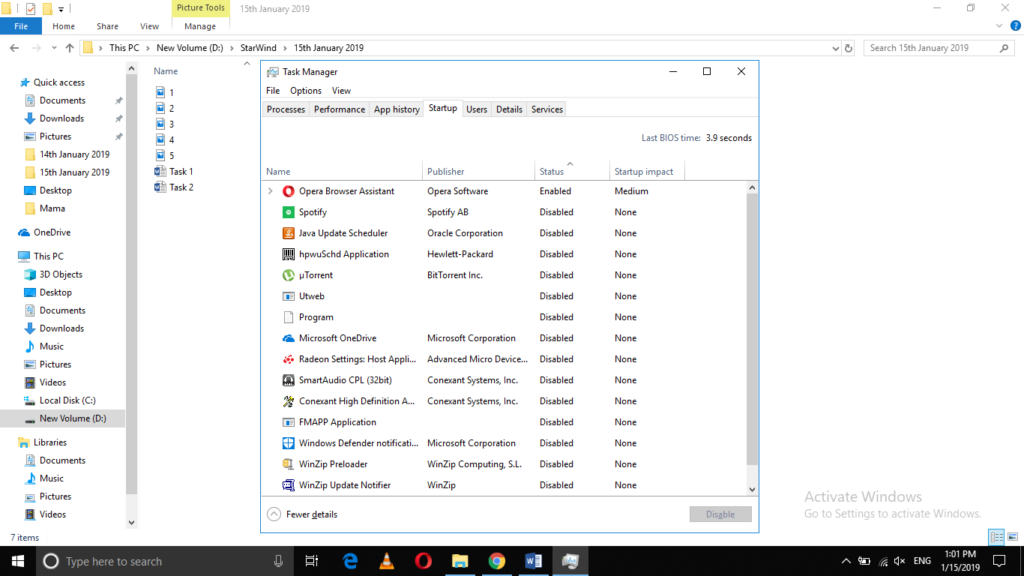Click the Cortana microphone icon

(278, 561)
